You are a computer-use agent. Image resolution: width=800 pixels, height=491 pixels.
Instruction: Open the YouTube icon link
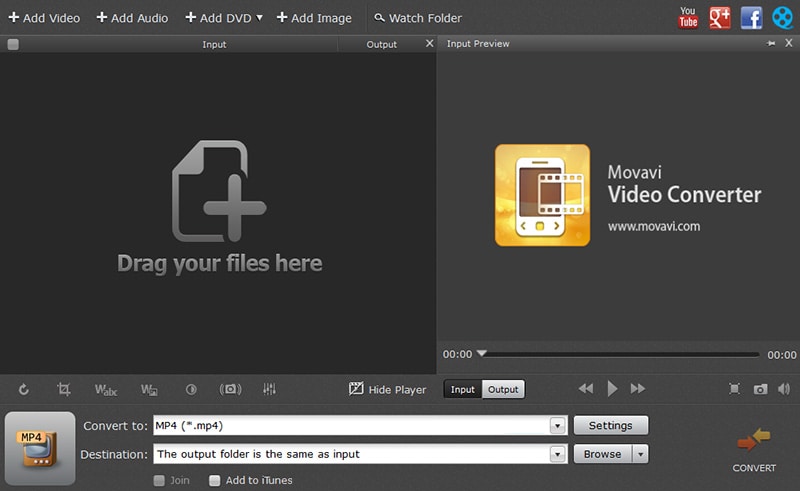click(x=688, y=17)
